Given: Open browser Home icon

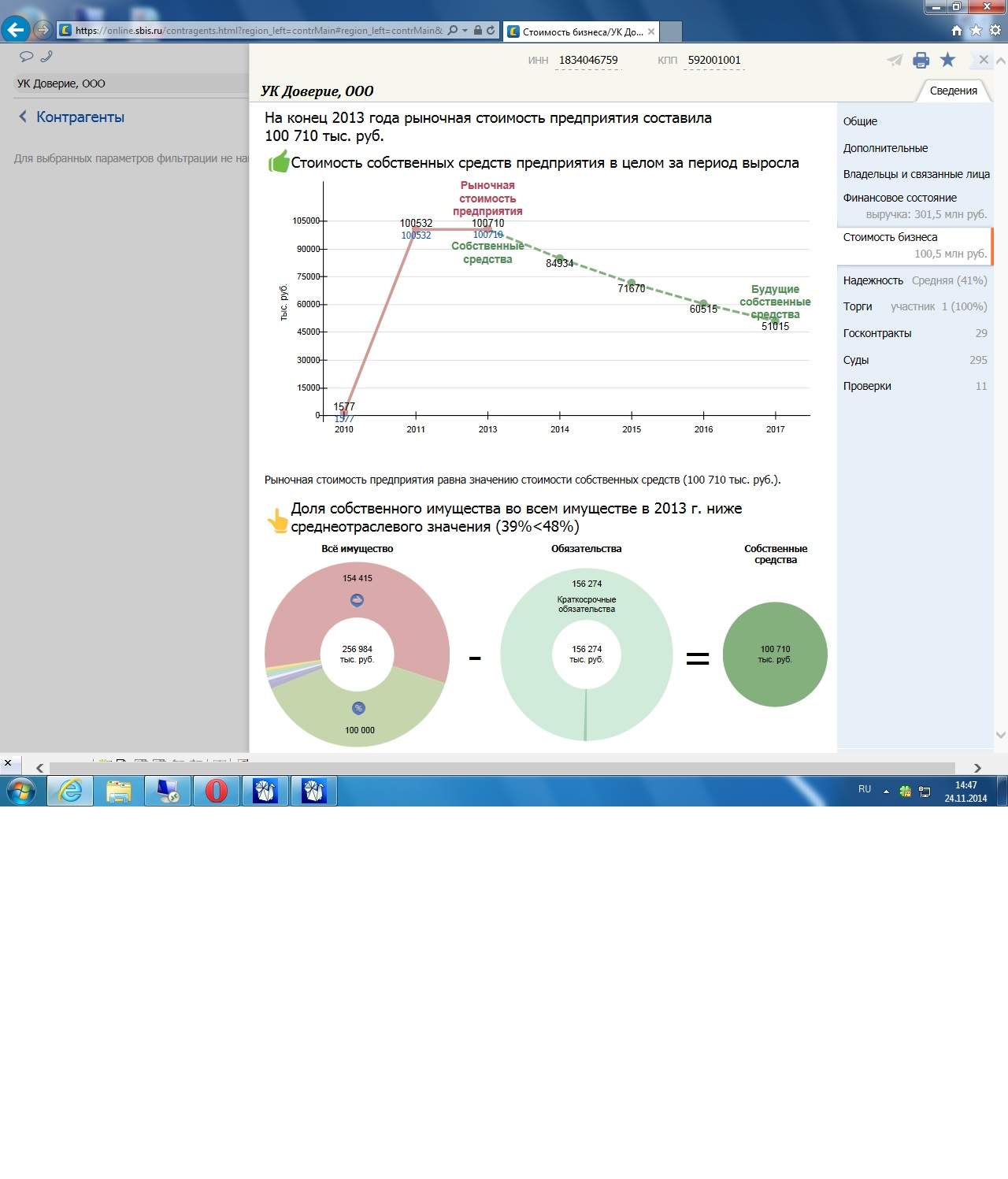Looking at the screenshot, I should point(957,31).
